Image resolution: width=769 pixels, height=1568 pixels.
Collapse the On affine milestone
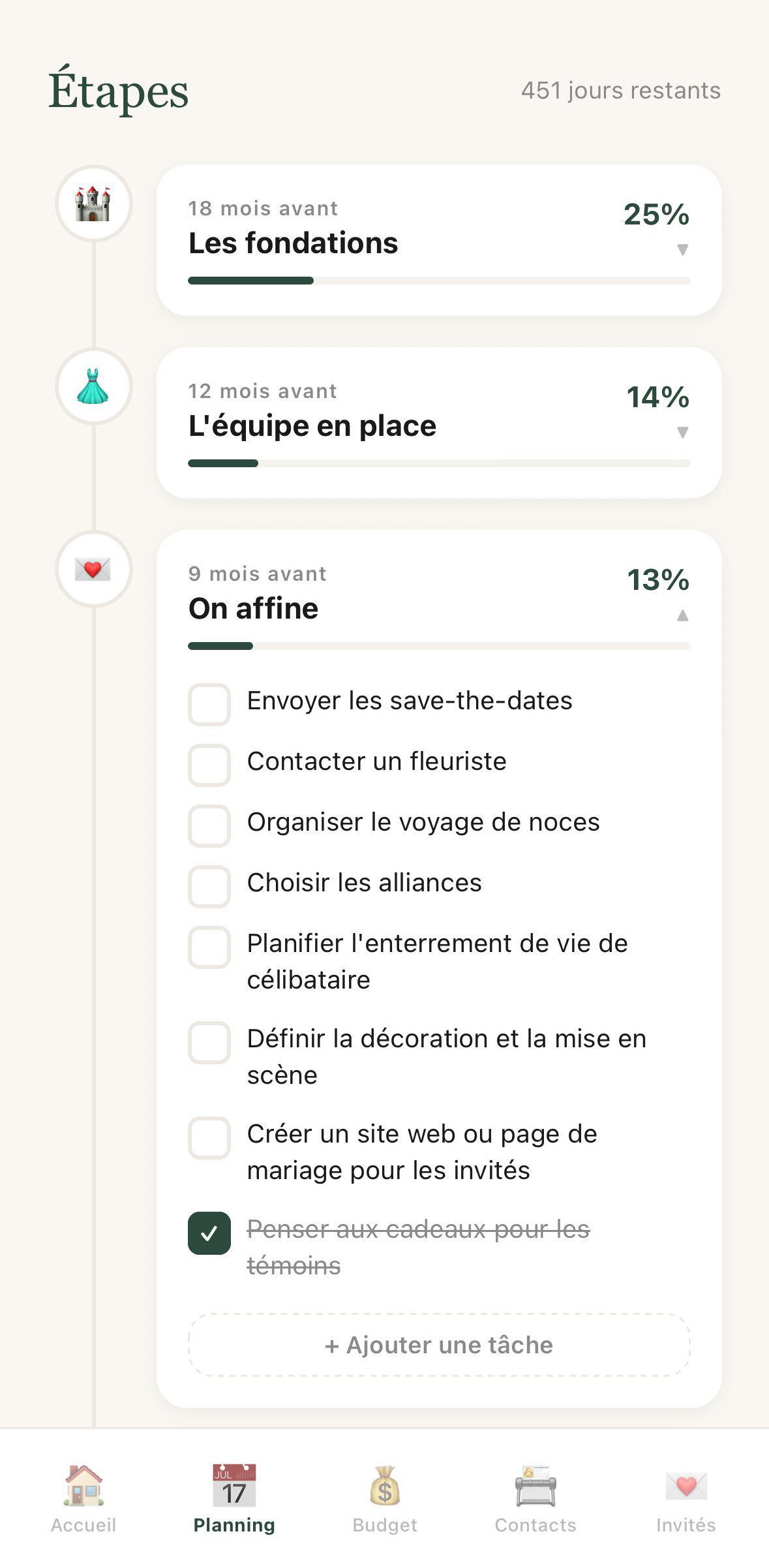(x=682, y=614)
